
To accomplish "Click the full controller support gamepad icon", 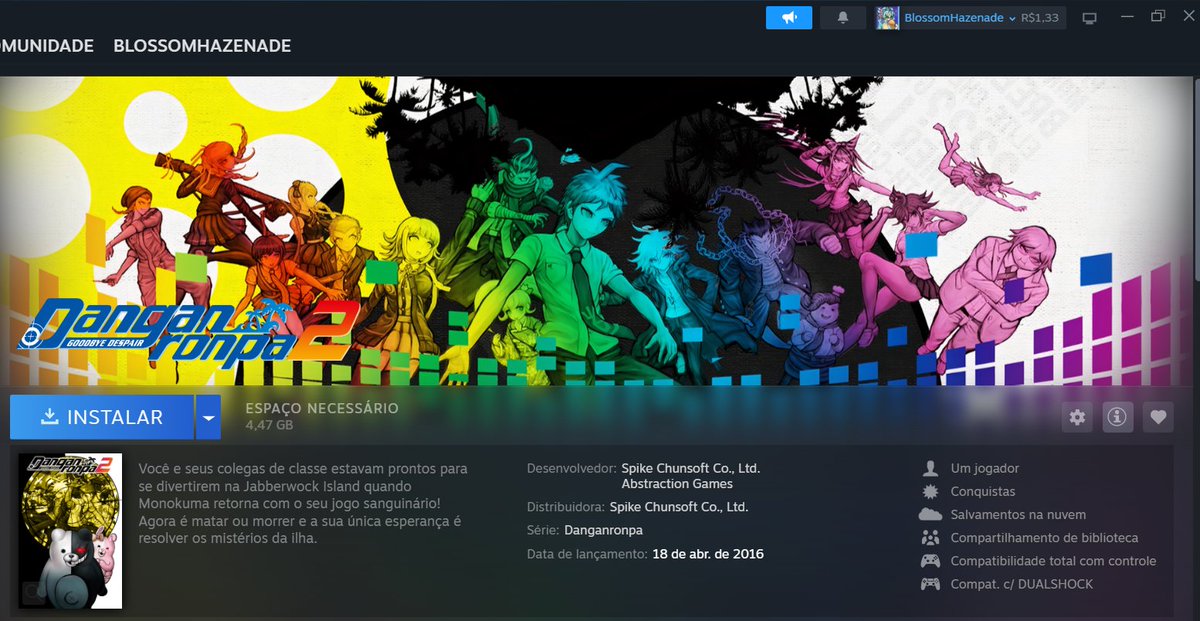I will 931,561.
